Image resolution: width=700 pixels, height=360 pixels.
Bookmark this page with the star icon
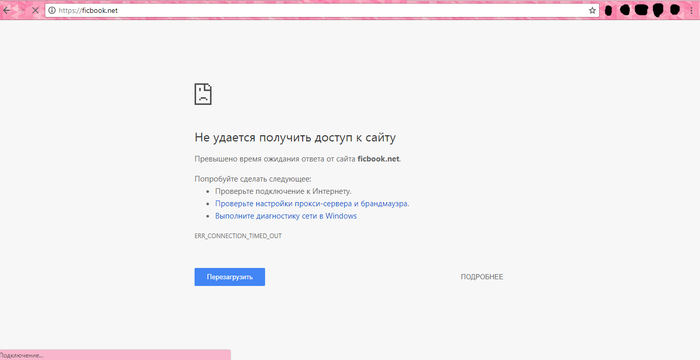click(592, 10)
